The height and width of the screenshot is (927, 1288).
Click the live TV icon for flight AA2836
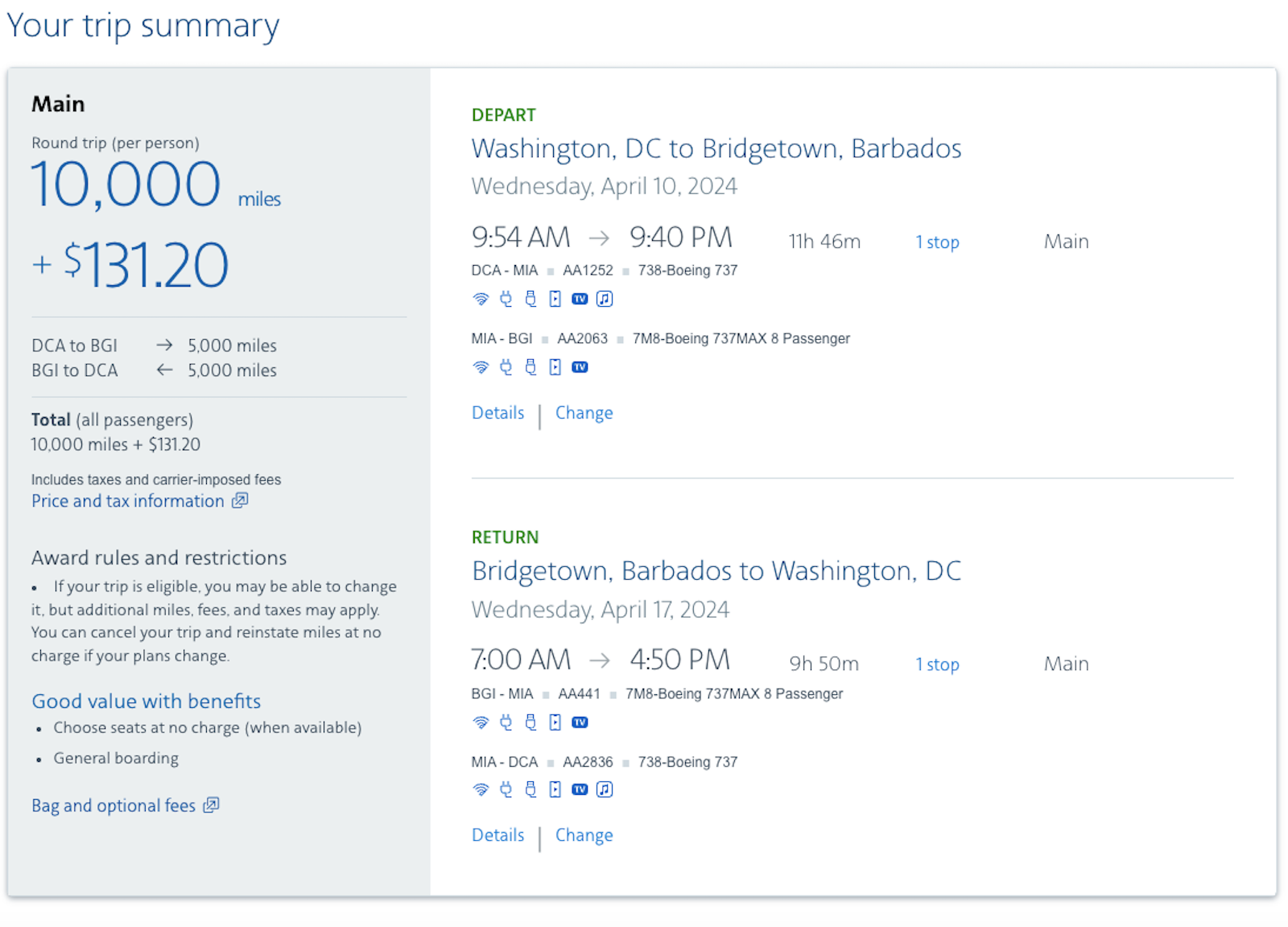[x=580, y=789]
